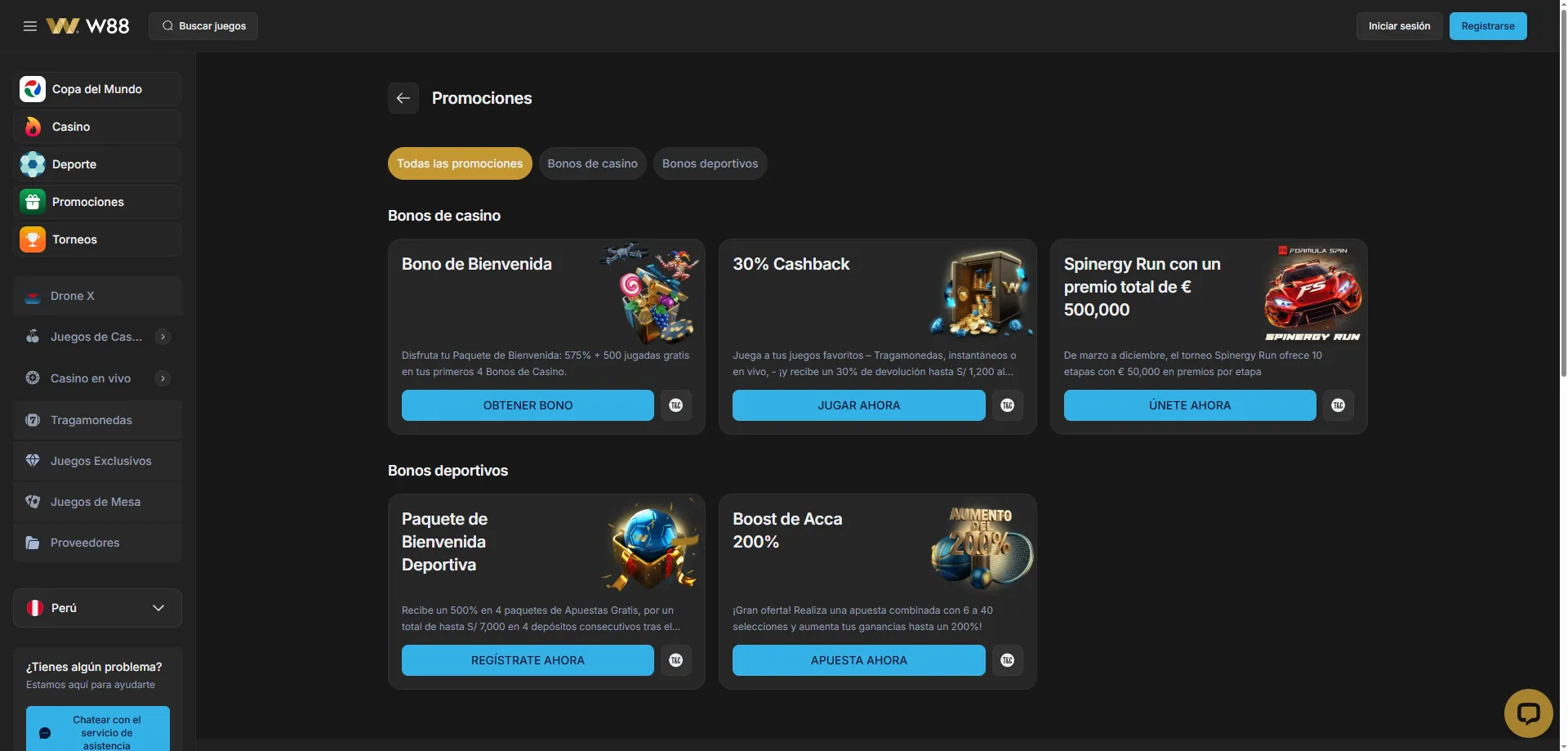Switch to Bonos de casino tab
1568x751 pixels.
point(593,163)
